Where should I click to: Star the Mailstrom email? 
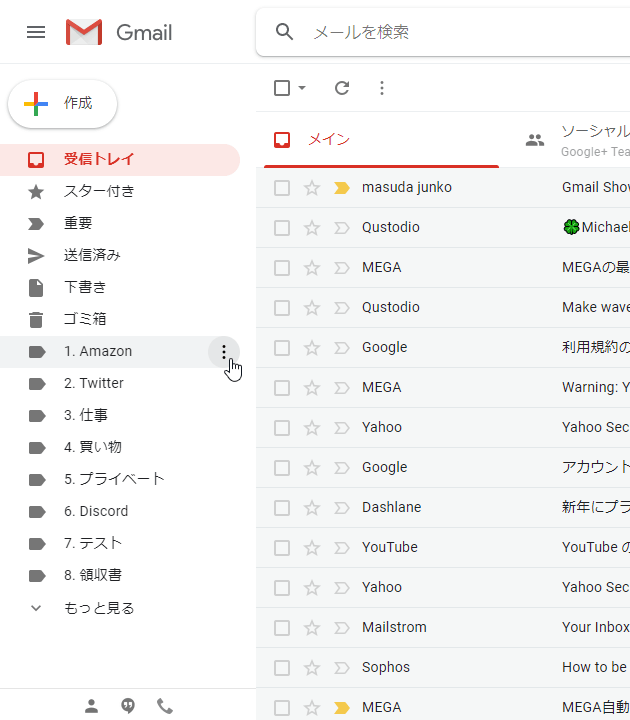[x=312, y=628]
